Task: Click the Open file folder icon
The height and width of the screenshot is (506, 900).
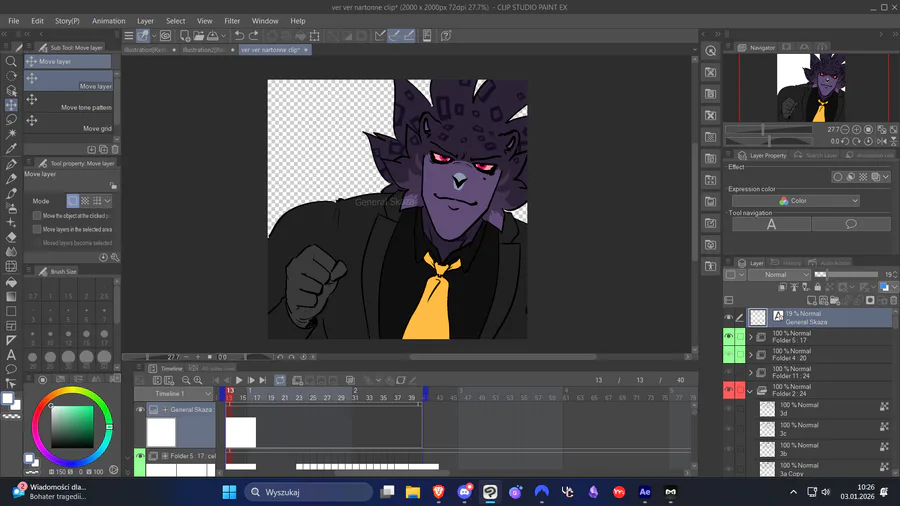Action: [x=199, y=36]
